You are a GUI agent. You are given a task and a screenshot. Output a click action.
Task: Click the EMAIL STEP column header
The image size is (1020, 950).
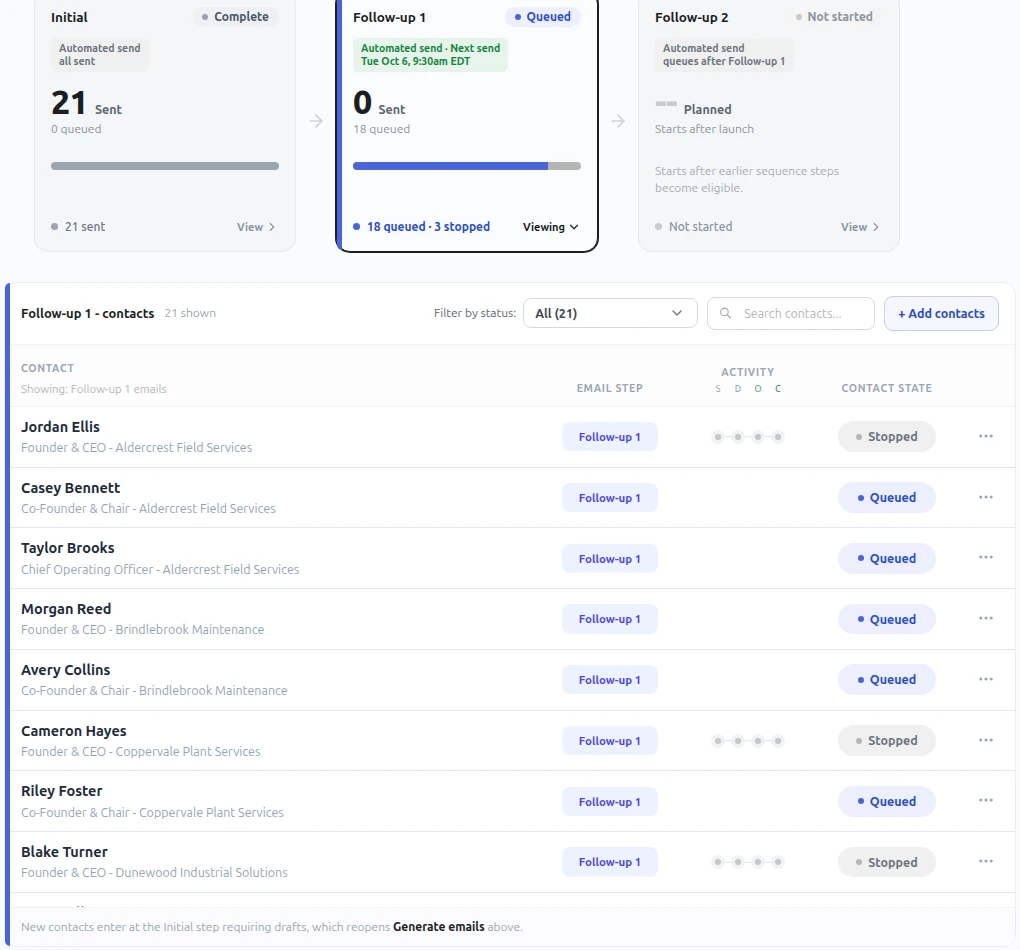609,388
